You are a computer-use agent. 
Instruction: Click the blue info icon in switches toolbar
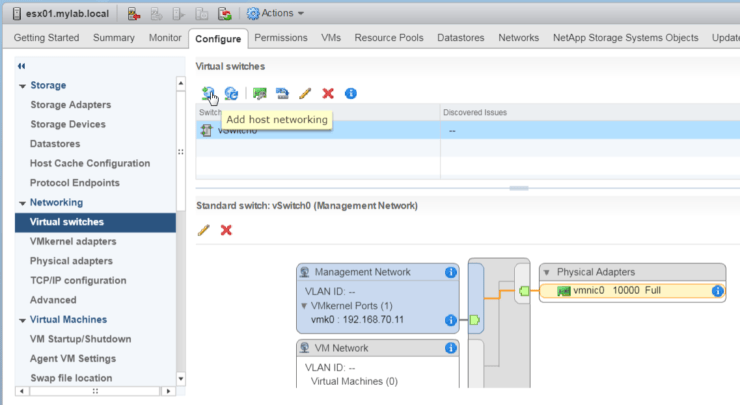point(350,93)
